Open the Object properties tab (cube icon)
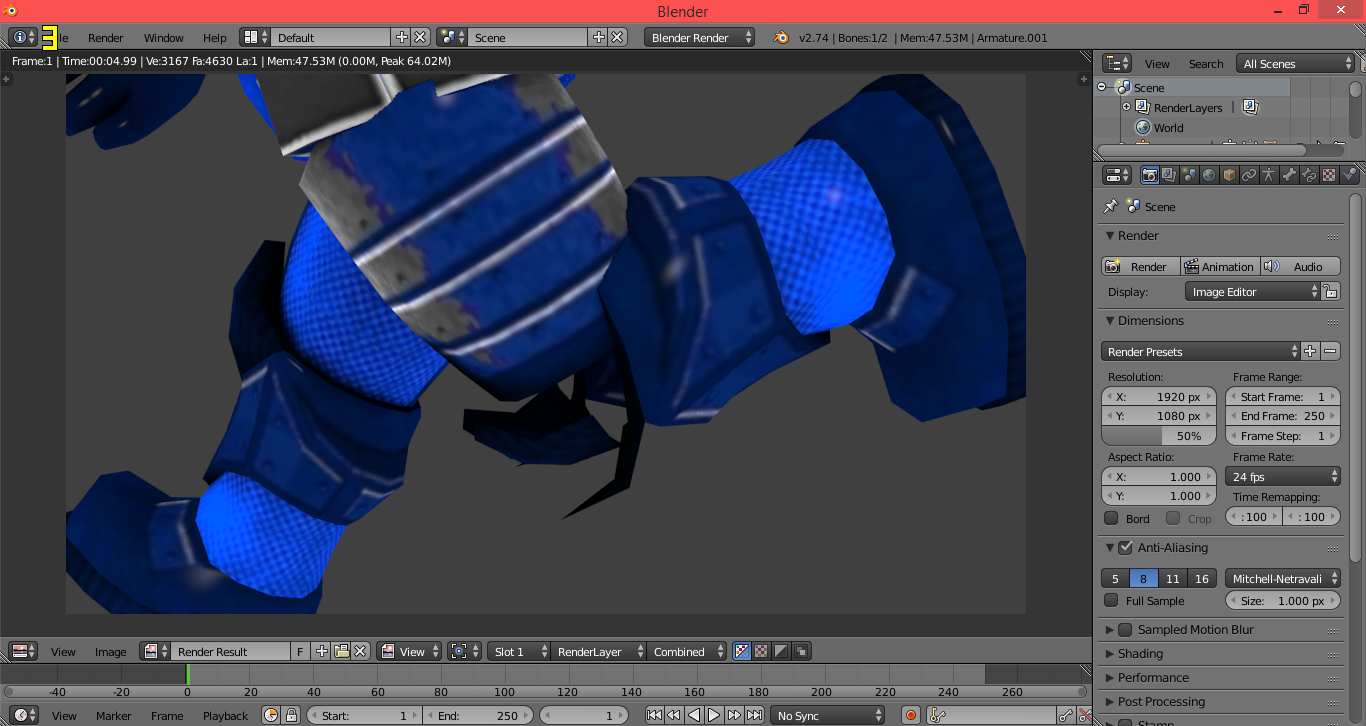This screenshot has height=726, width=1366. point(1229,175)
